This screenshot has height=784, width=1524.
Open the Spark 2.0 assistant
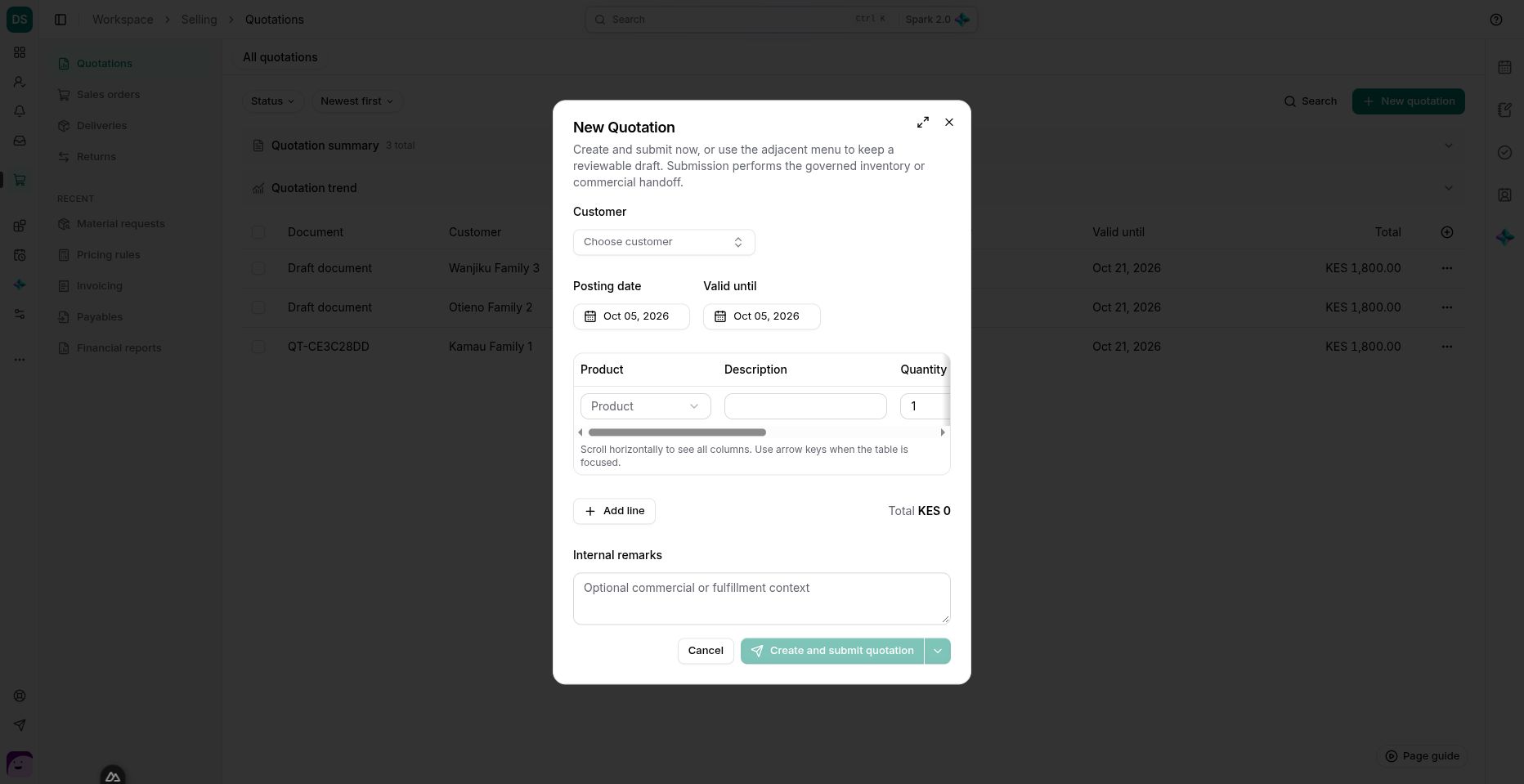tap(937, 20)
